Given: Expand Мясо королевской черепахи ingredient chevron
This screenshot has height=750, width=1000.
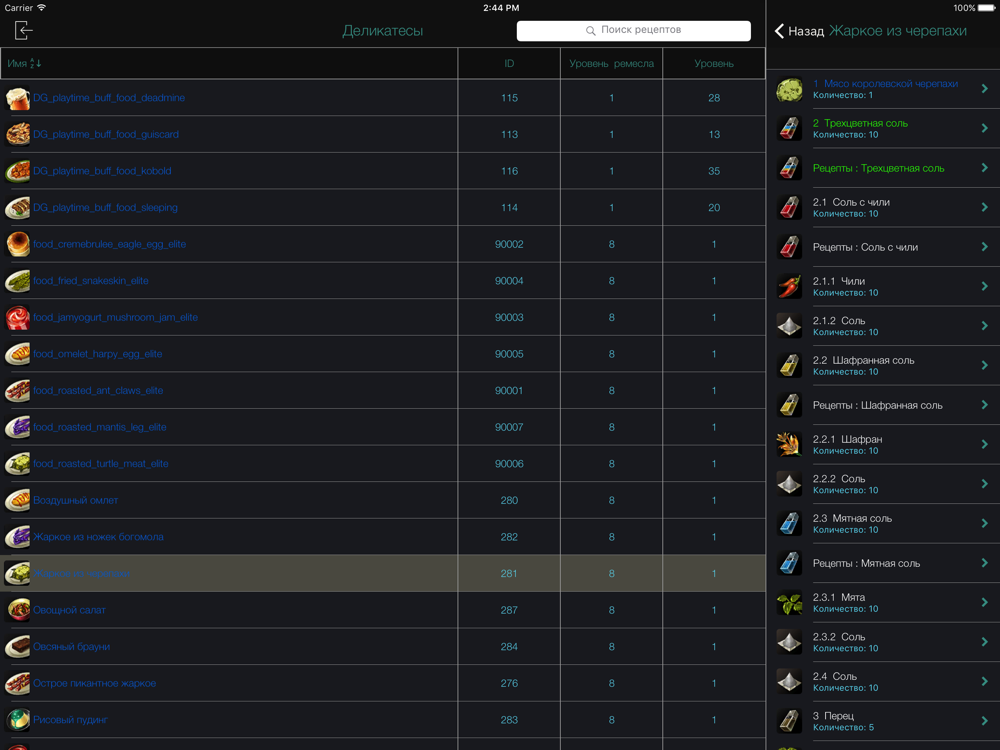Looking at the screenshot, I should point(985,89).
